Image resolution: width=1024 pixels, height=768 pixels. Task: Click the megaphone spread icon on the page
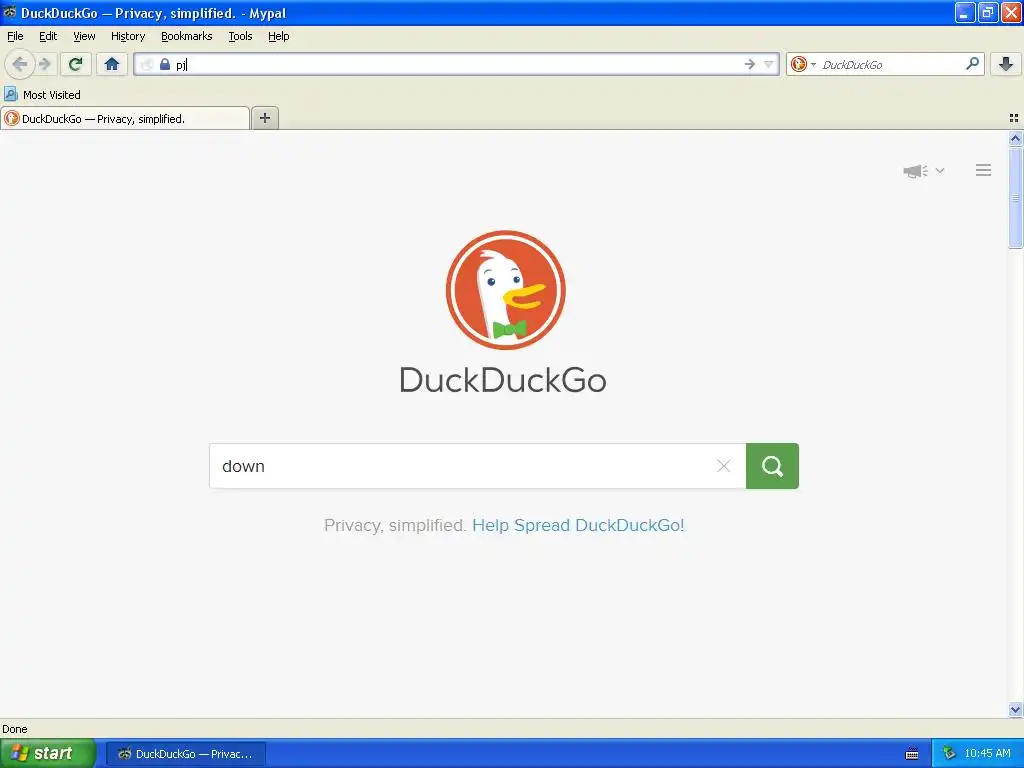[916, 171]
